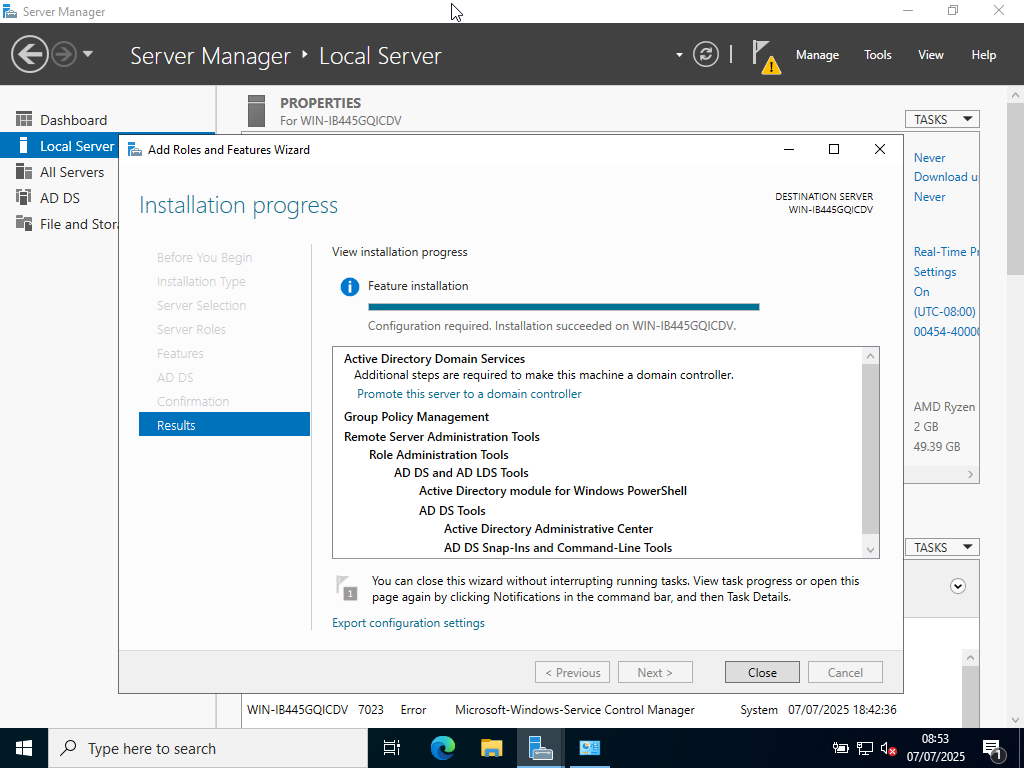Click the wizard Cancel button

pyautogui.click(x=845, y=672)
